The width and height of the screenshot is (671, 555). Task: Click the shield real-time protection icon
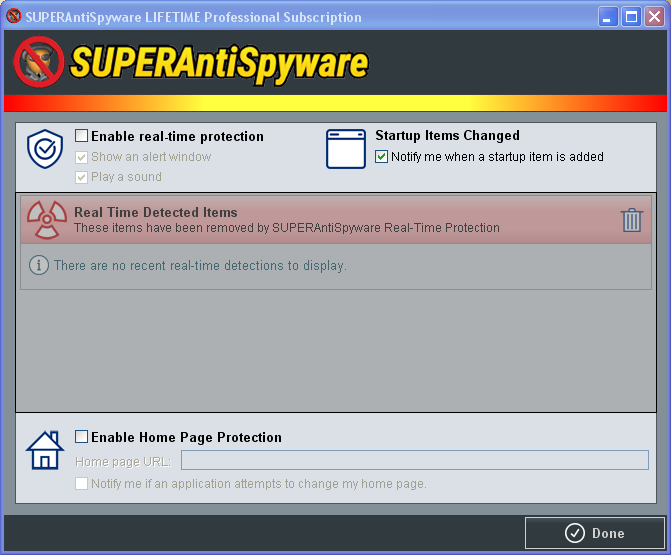coord(45,149)
